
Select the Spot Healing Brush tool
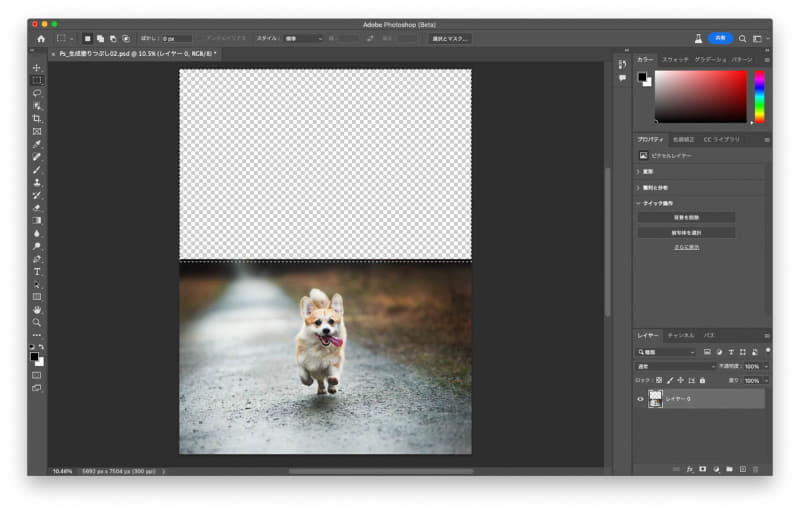click(37, 157)
